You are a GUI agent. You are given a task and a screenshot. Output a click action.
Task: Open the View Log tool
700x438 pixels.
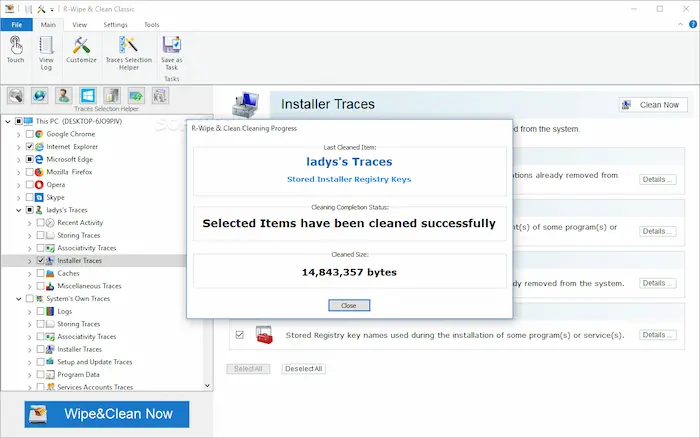point(46,53)
